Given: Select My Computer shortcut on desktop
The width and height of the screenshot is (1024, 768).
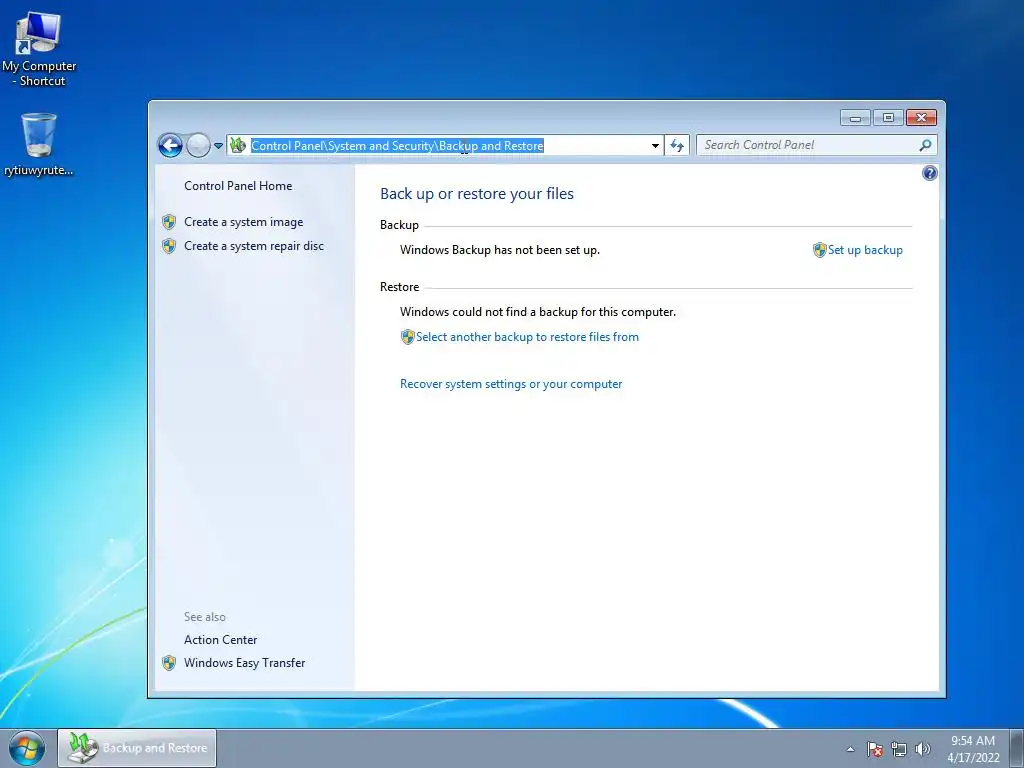Looking at the screenshot, I should (39, 50).
